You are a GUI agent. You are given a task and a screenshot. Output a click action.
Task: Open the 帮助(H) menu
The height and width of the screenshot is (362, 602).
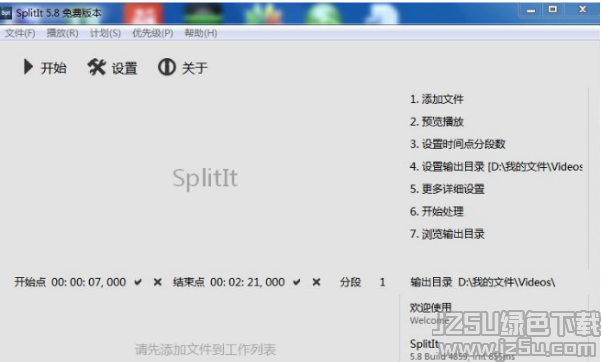[201, 33]
